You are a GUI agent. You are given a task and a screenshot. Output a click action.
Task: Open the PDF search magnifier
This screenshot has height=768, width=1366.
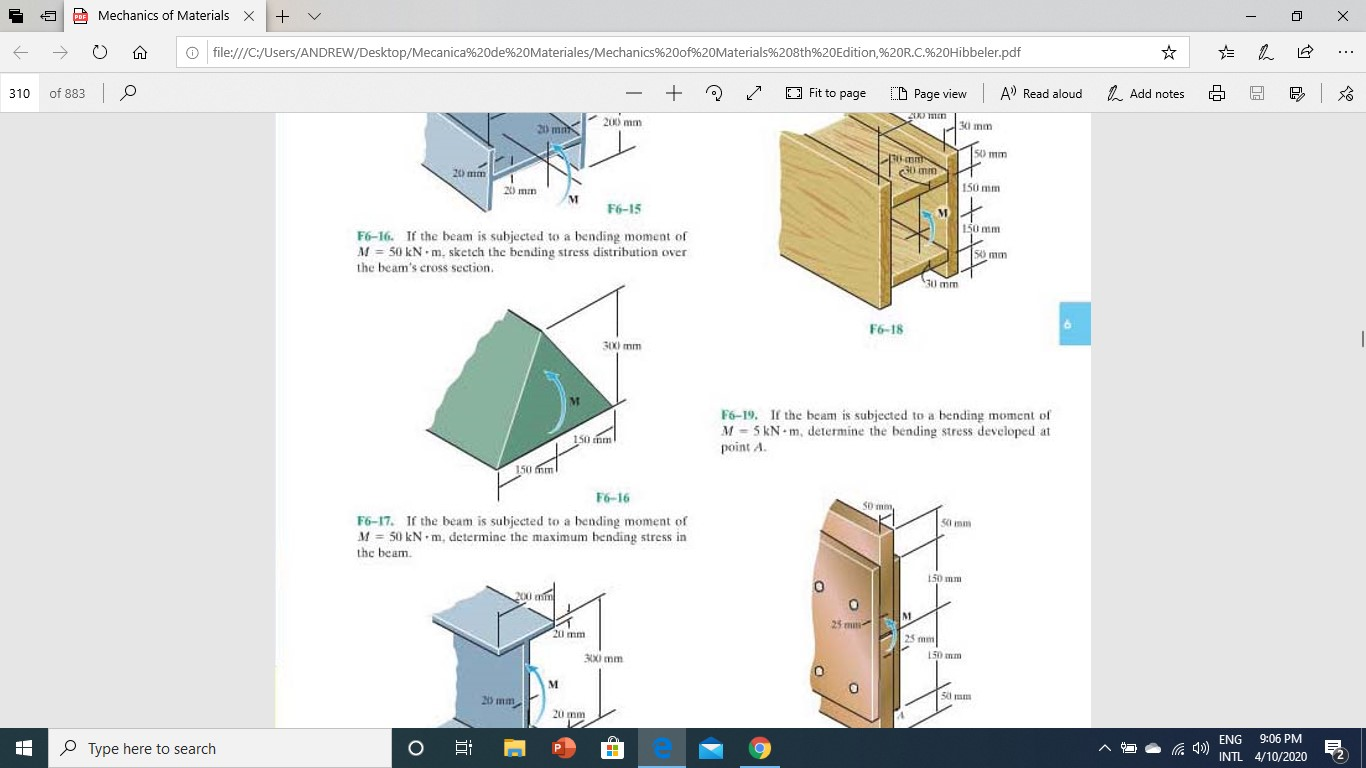(x=128, y=93)
